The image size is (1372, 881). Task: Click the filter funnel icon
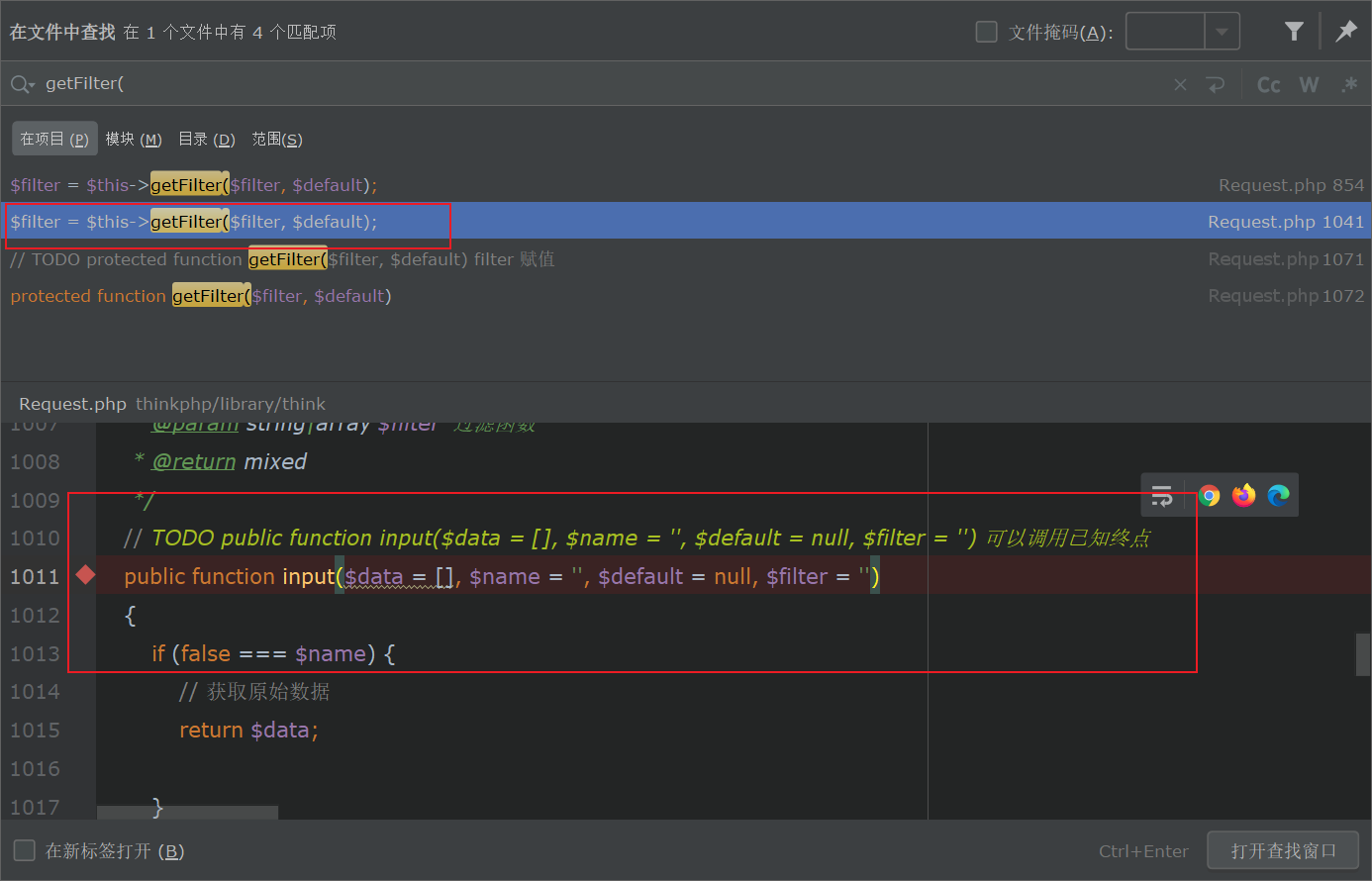click(x=1294, y=32)
